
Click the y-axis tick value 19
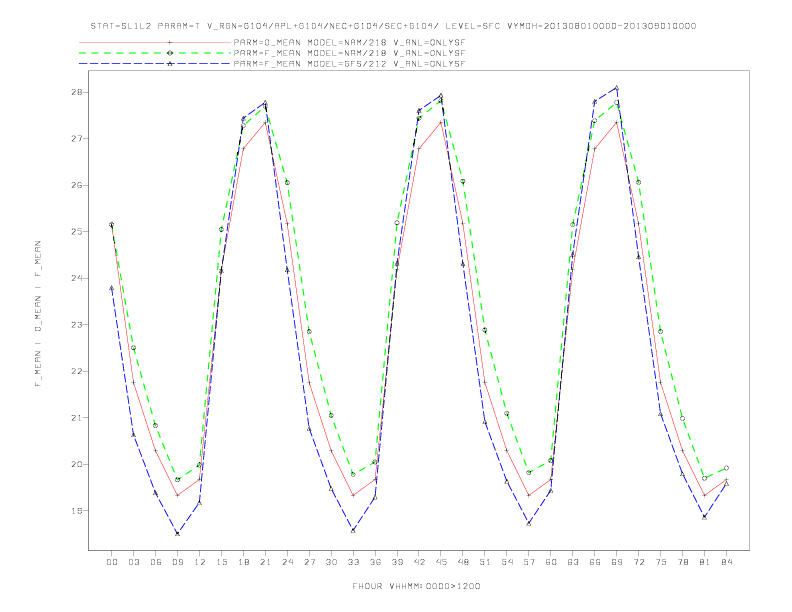(x=77, y=511)
